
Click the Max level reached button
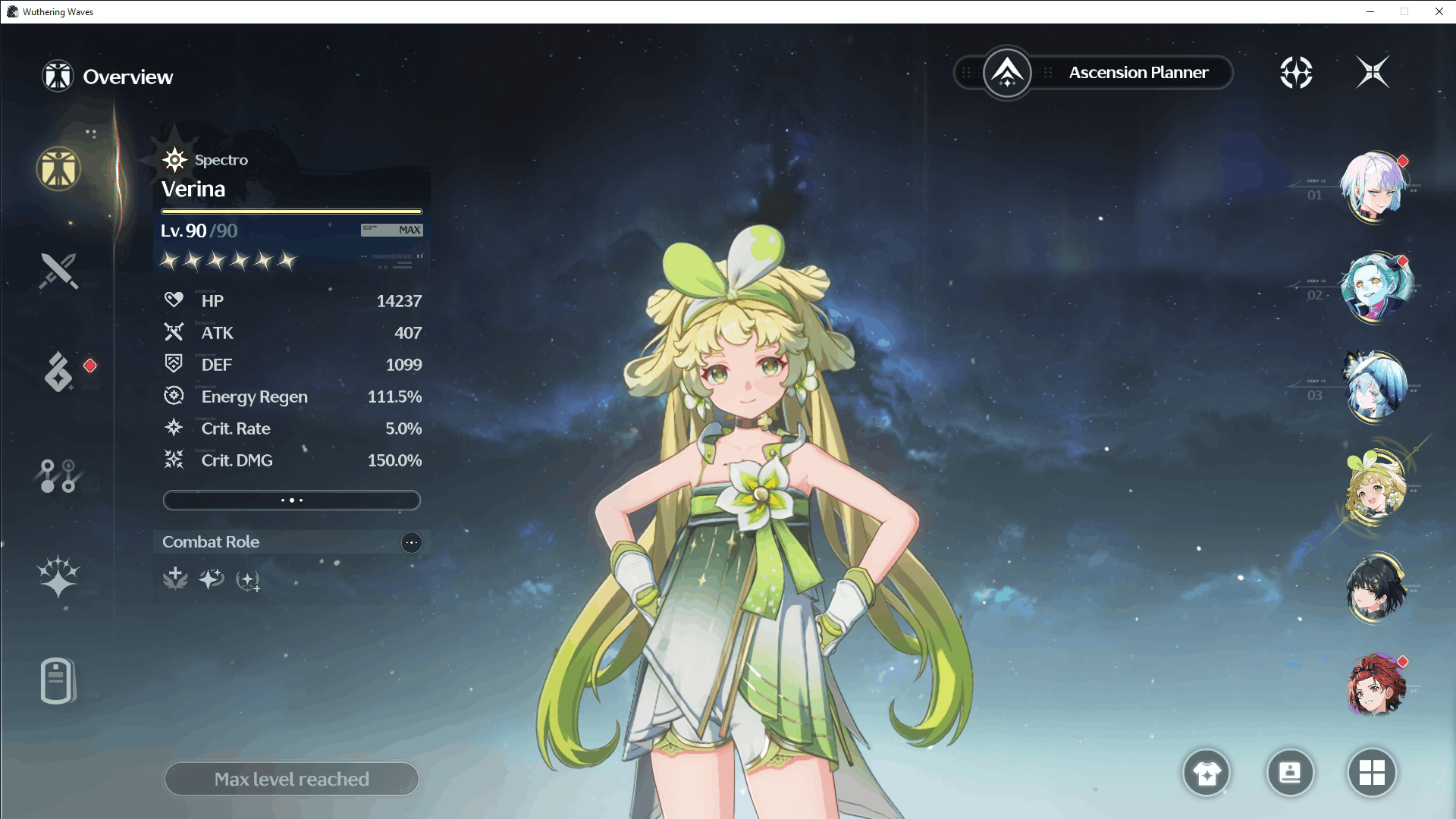tap(292, 779)
